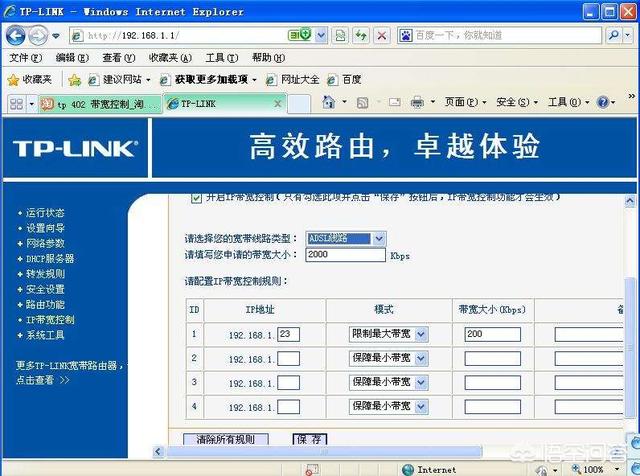Expand the ADSL线路 line type dropdown

click(378, 238)
